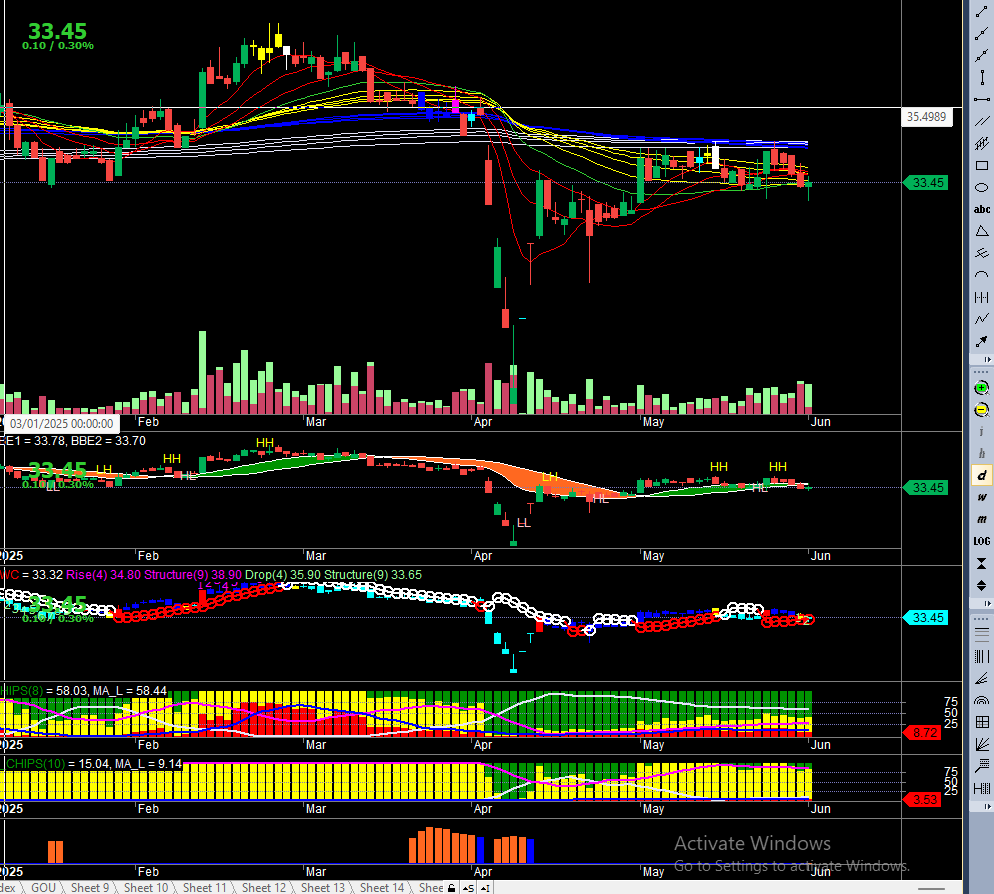Click the cyan 33.45 price label
This screenshot has width=994, height=894.
[x=926, y=618]
